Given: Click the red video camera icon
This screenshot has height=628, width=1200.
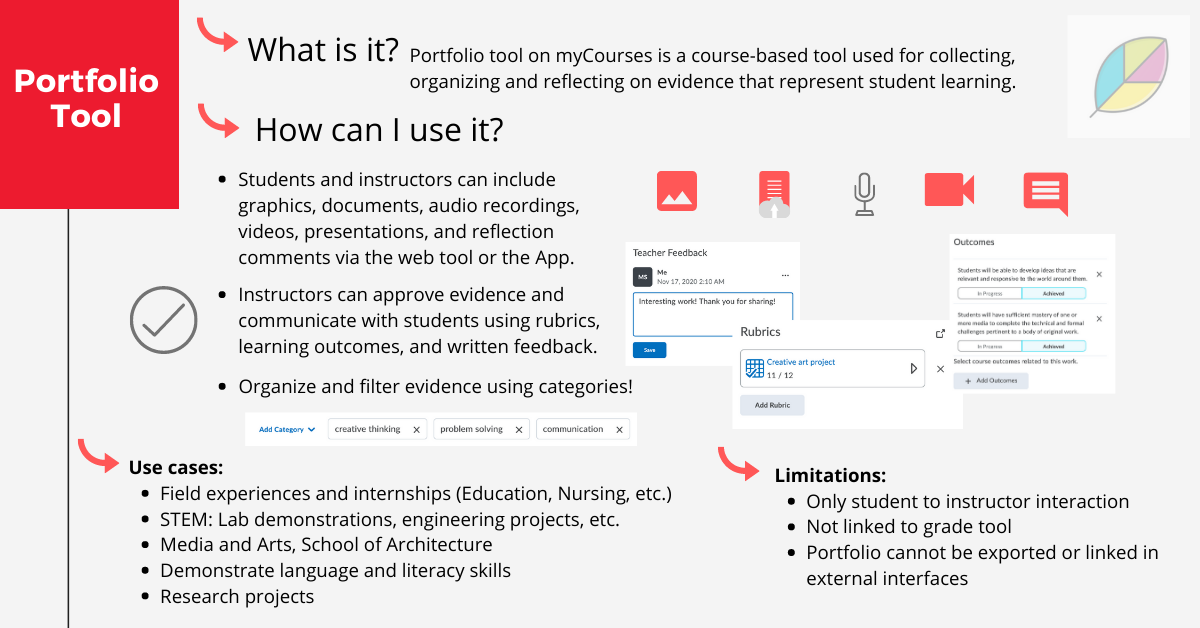Looking at the screenshot, I should pos(947,190).
